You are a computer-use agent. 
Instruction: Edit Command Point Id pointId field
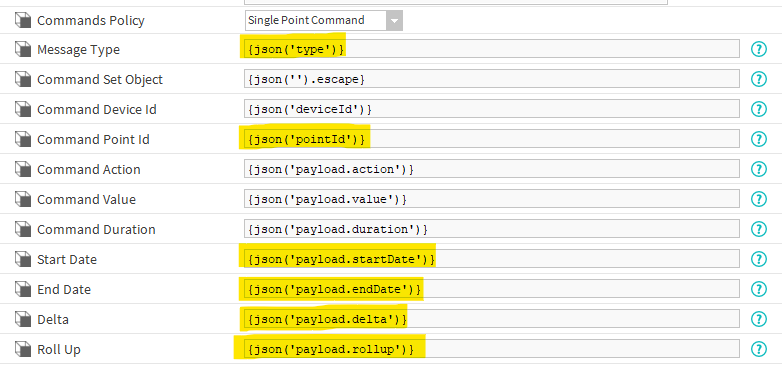point(492,139)
